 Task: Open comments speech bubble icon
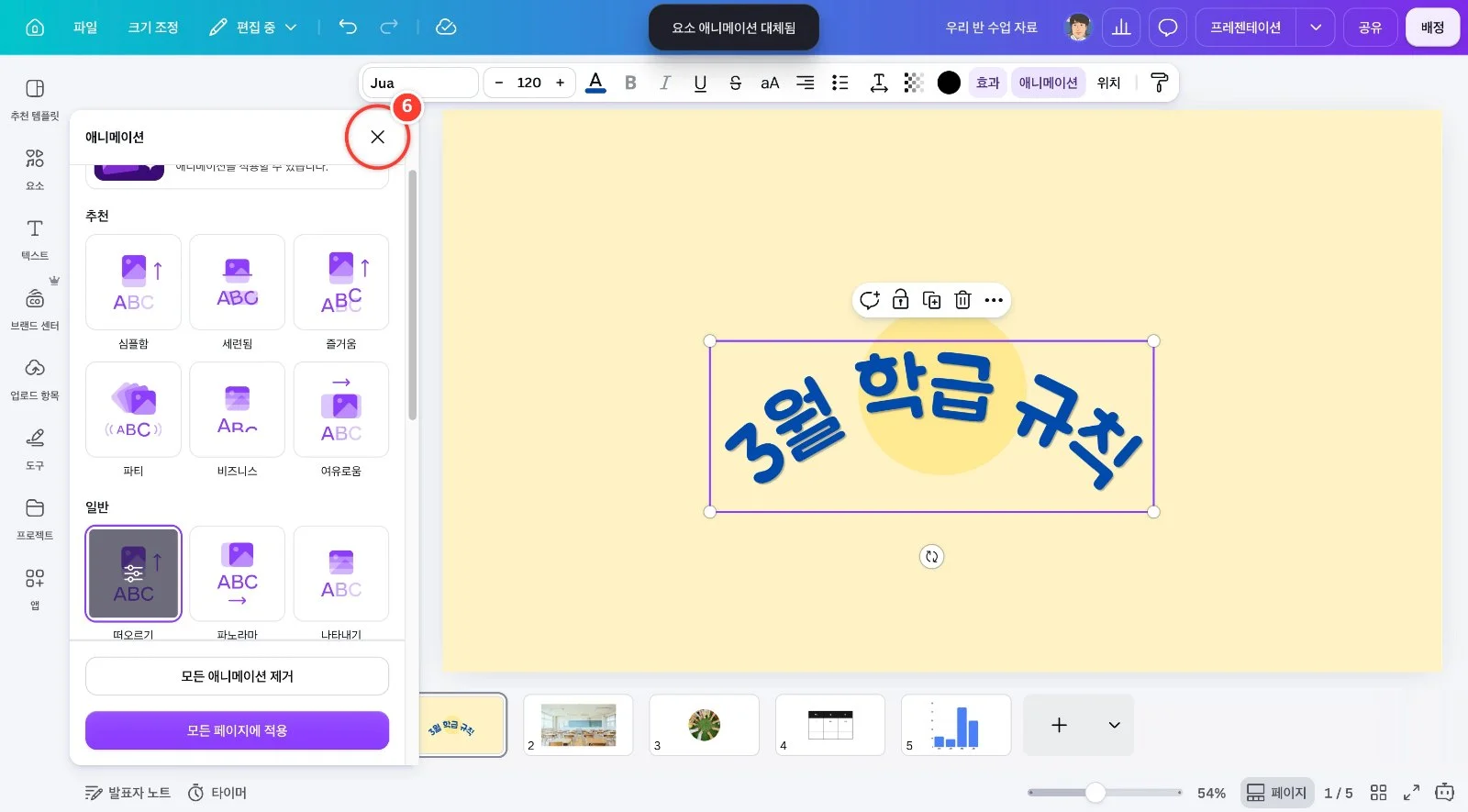[1167, 28]
